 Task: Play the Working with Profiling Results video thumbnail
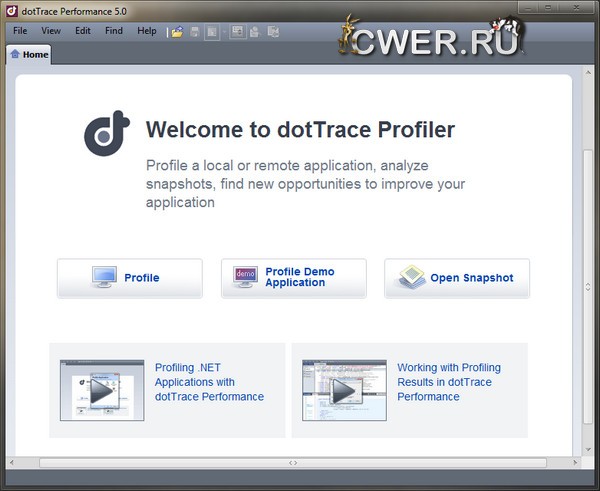click(343, 390)
